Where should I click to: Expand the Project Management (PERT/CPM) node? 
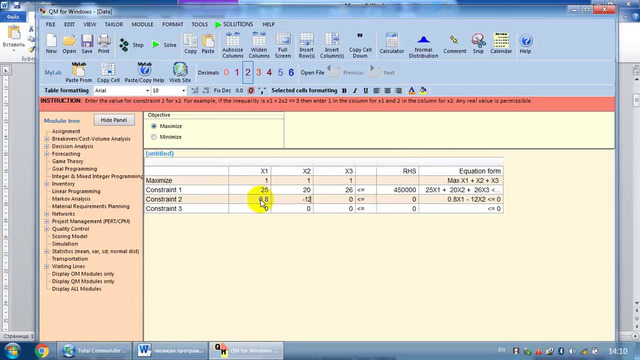[x=47, y=222]
